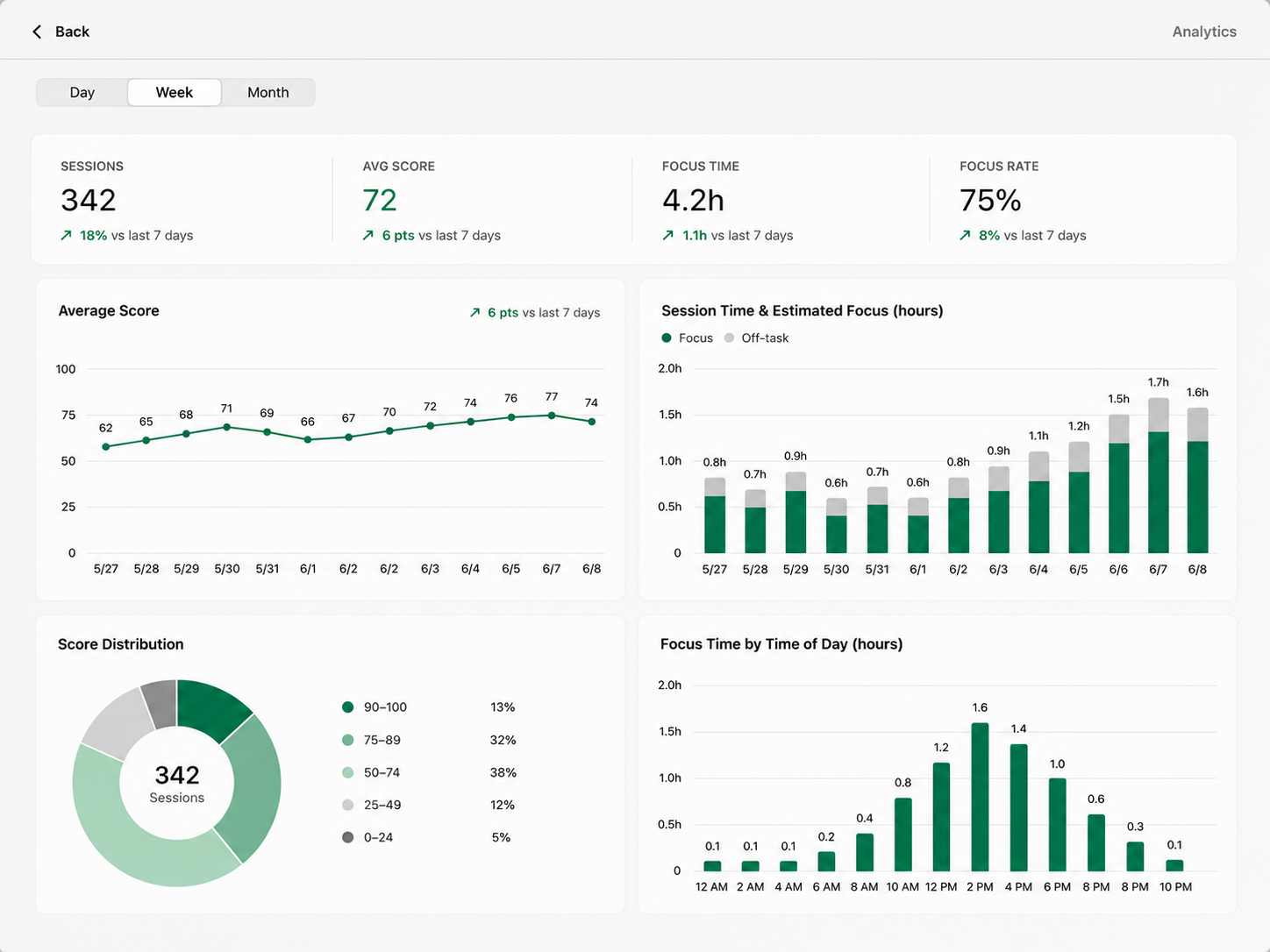Click the trend arrow in Average Score chart header

(x=474, y=312)
